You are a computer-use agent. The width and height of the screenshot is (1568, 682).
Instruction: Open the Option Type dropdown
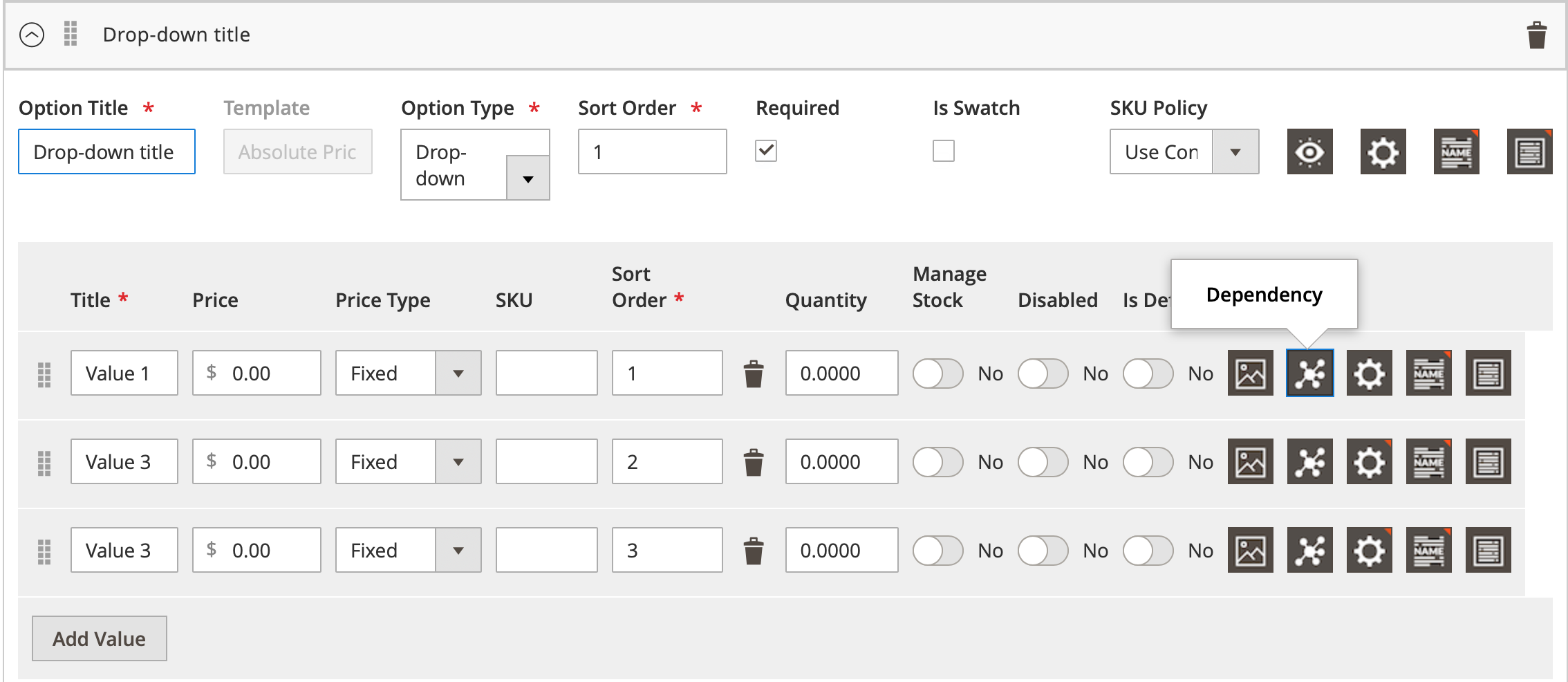point(475,165)
